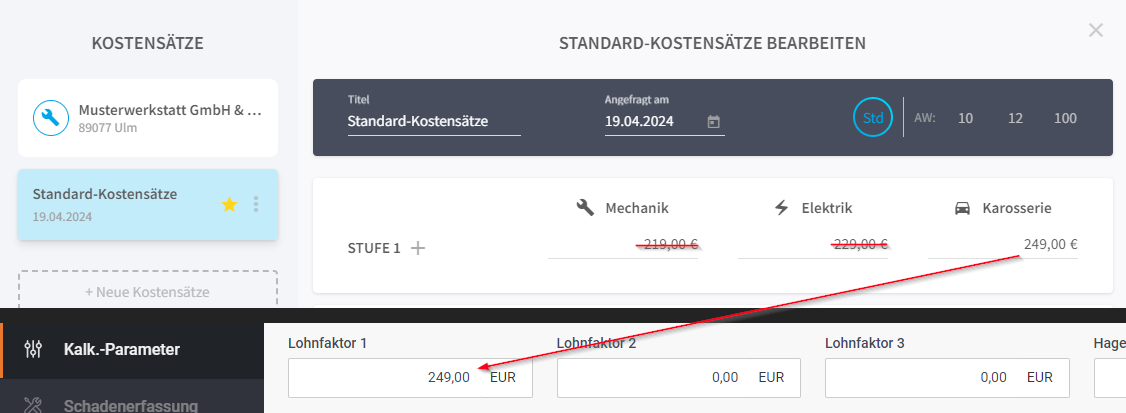Click the Karosserie car icon

962,208
